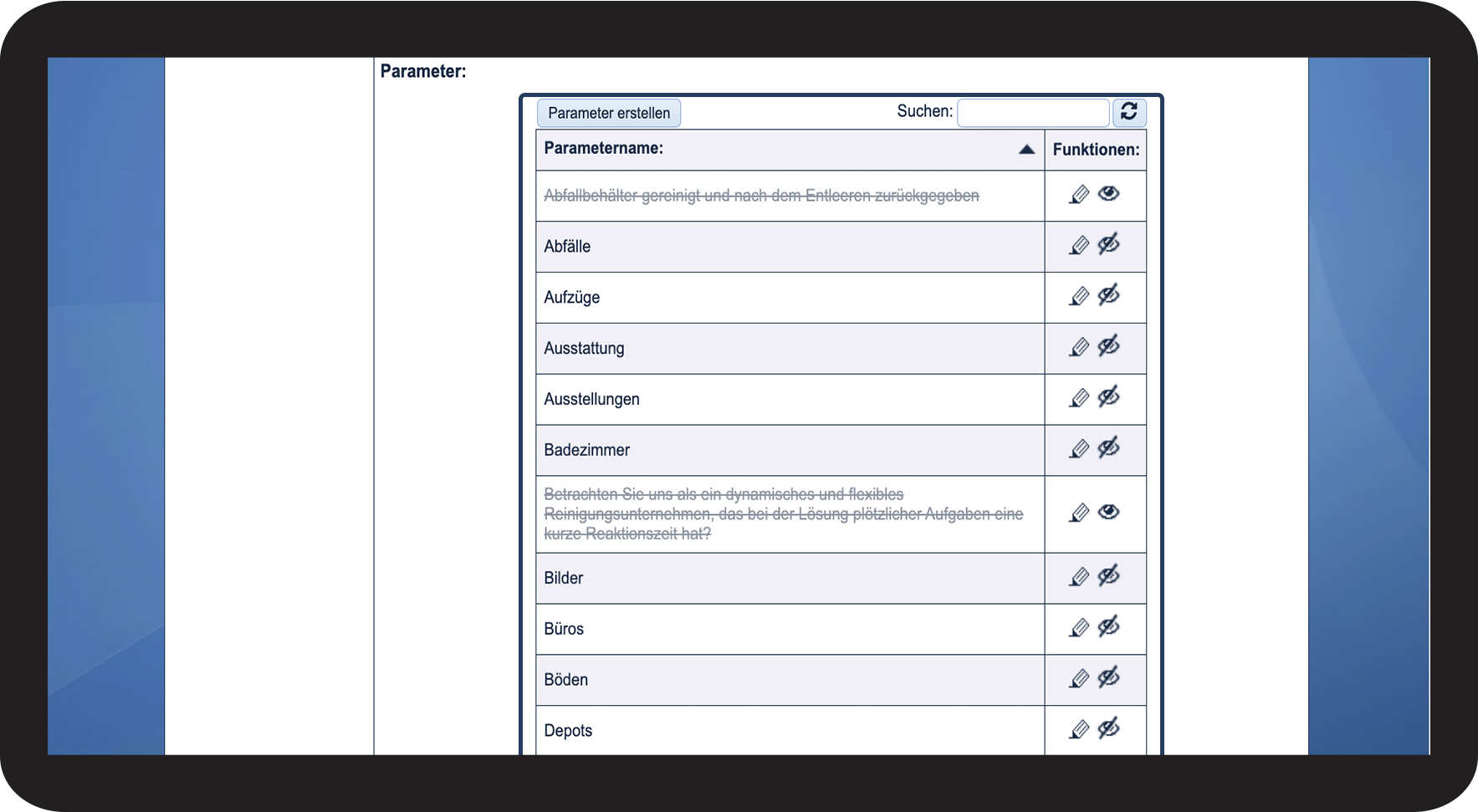The width and height of the screenshot is (1478, 812).
Task: Edit the Badezimmer parameter
Action: coord(1080,450)
